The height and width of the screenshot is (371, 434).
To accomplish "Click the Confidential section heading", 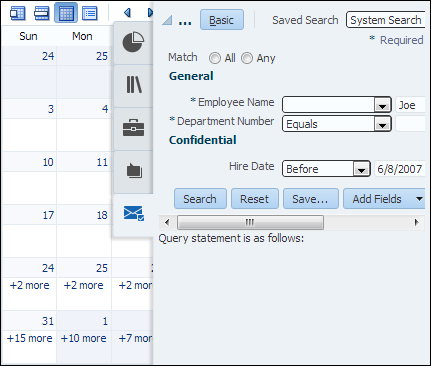I will click(x=203, y=140).
